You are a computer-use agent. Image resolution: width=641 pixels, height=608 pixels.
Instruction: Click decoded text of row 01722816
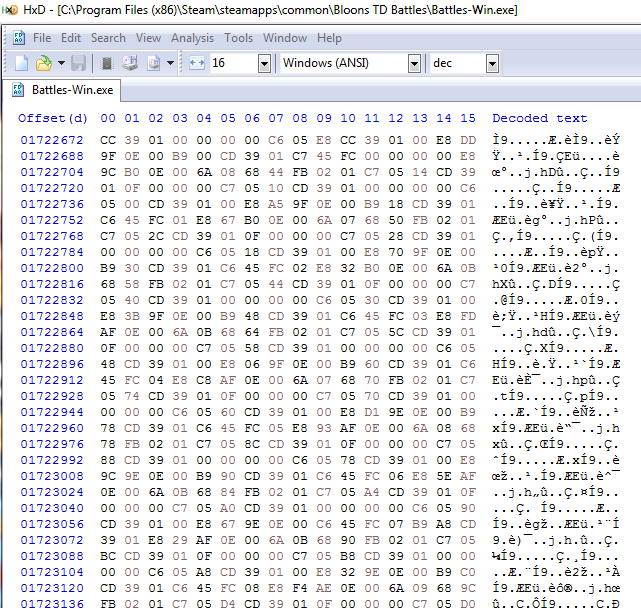(x=556, y=284)
